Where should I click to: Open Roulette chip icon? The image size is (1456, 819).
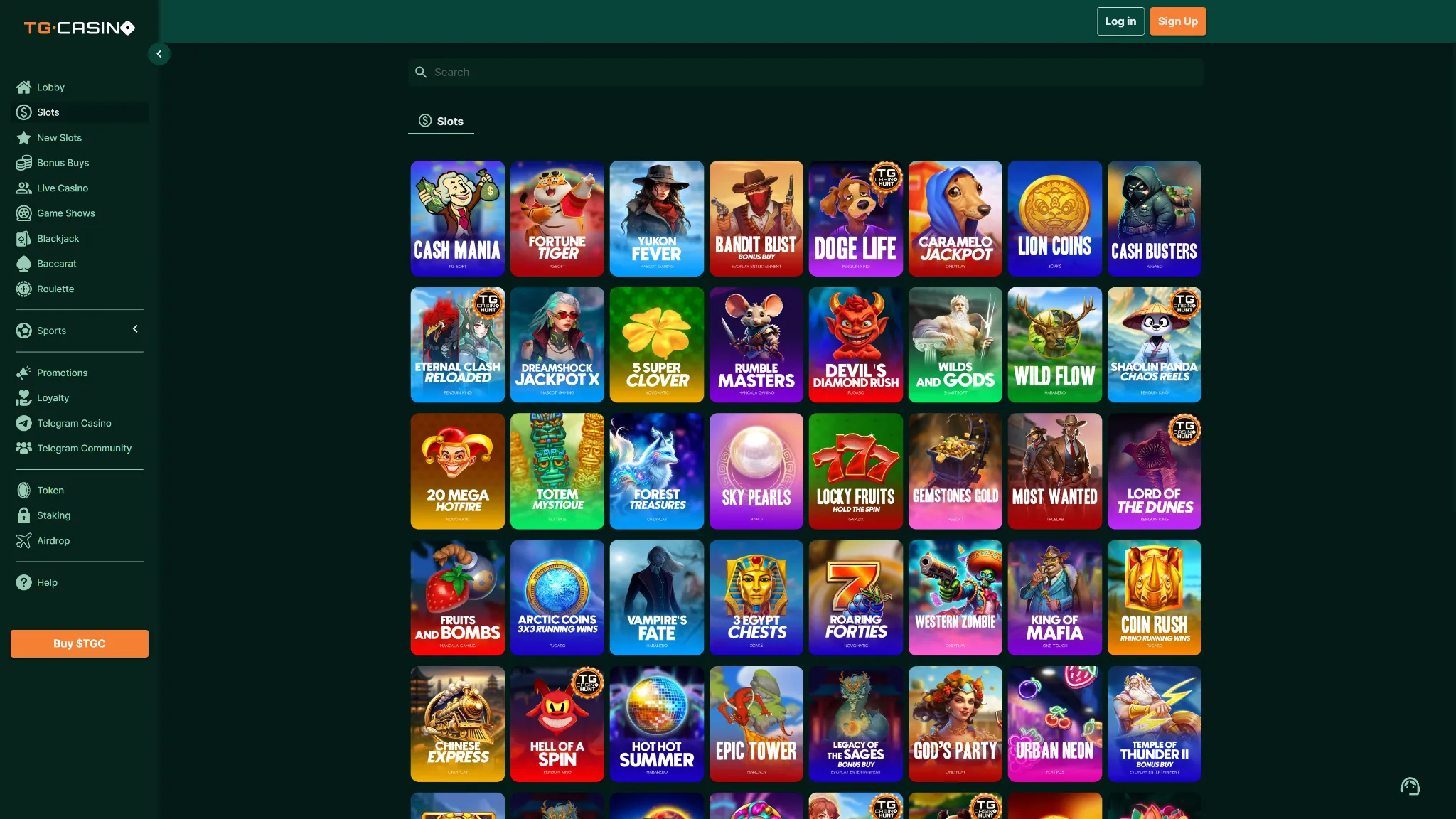(x=24, y=289)
